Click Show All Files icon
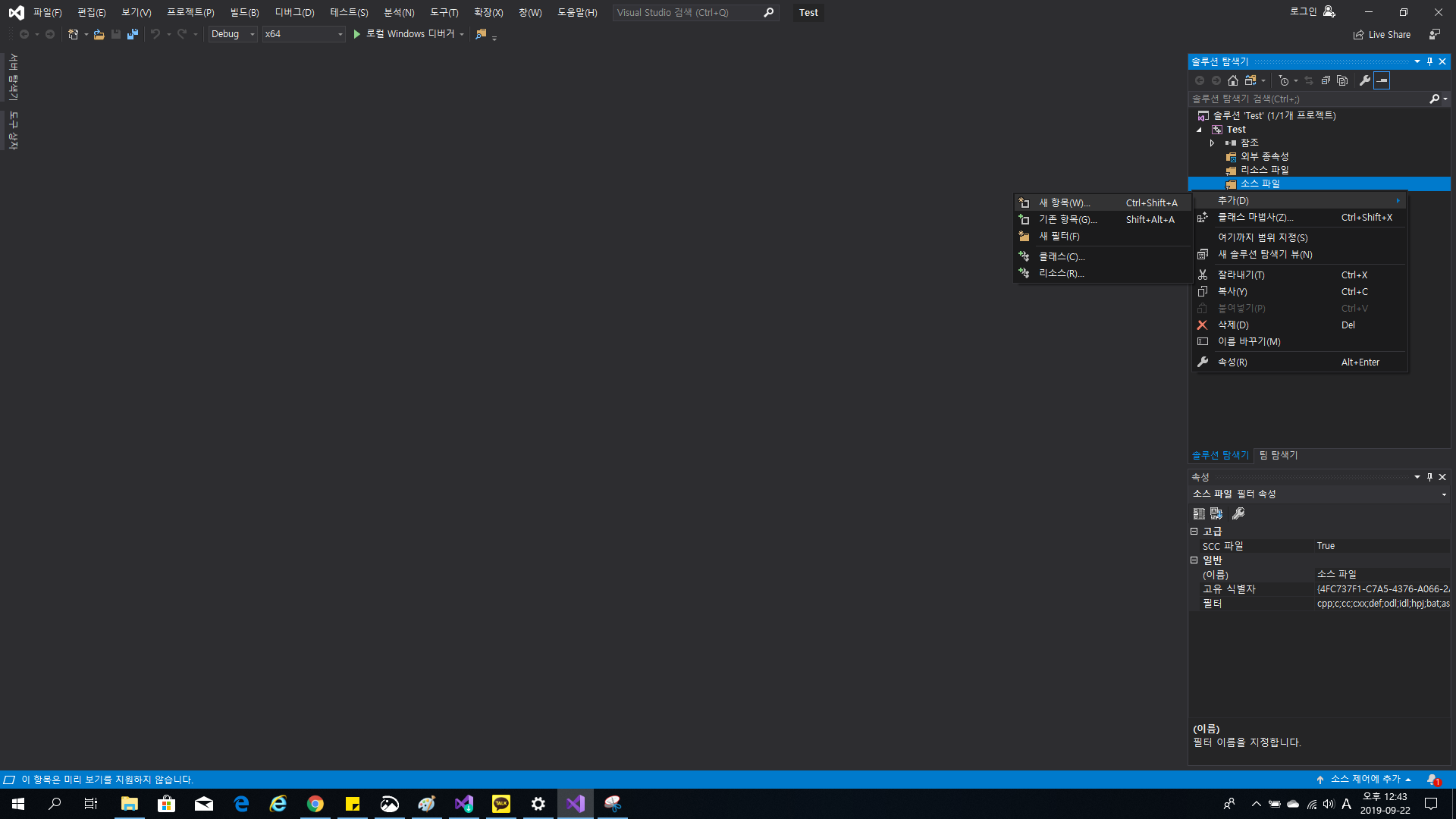The height and width of the screenshot is (819, 1456). (1342, 80)
